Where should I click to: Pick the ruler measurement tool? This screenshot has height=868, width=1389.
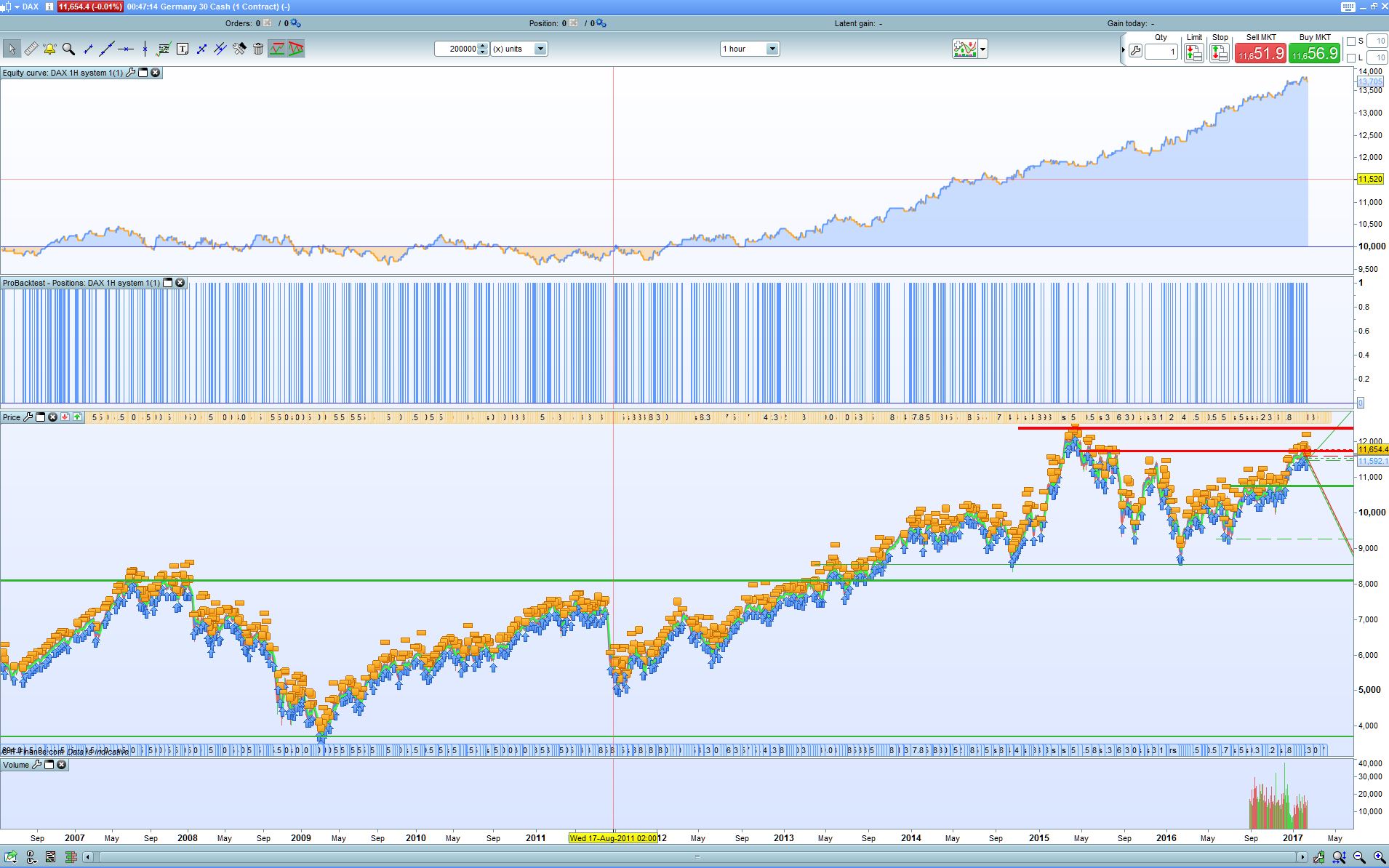click(x=31, y=49)
